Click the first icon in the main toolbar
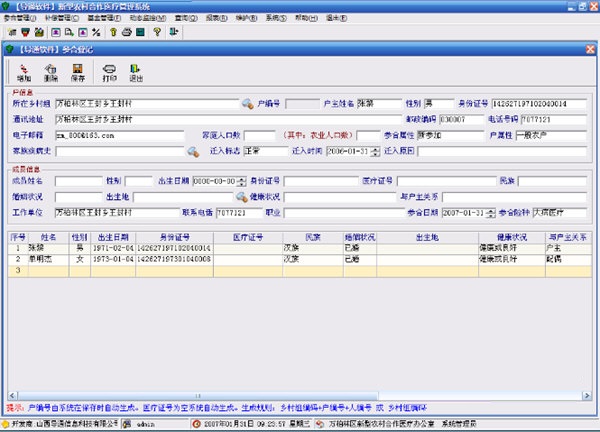 tap(12, 33)
